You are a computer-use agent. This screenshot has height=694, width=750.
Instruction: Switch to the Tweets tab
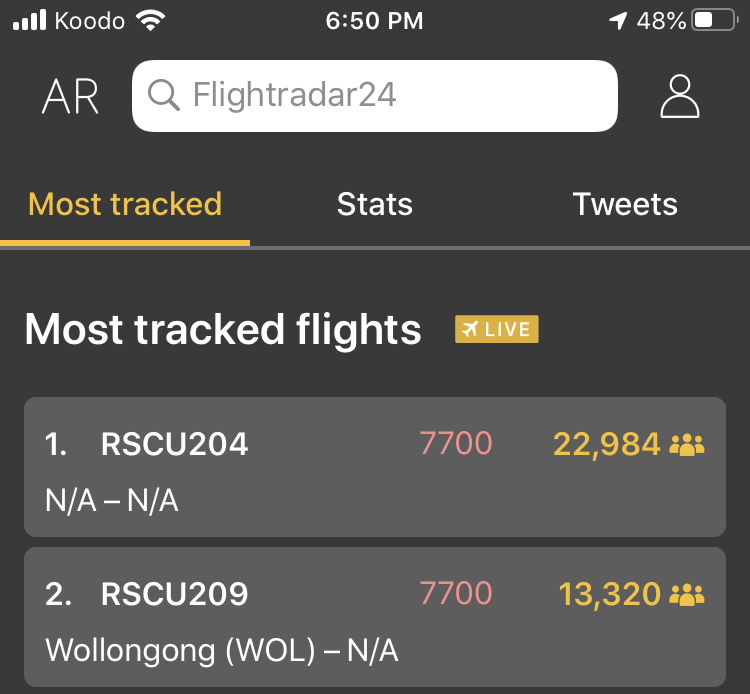pos(625,205)
